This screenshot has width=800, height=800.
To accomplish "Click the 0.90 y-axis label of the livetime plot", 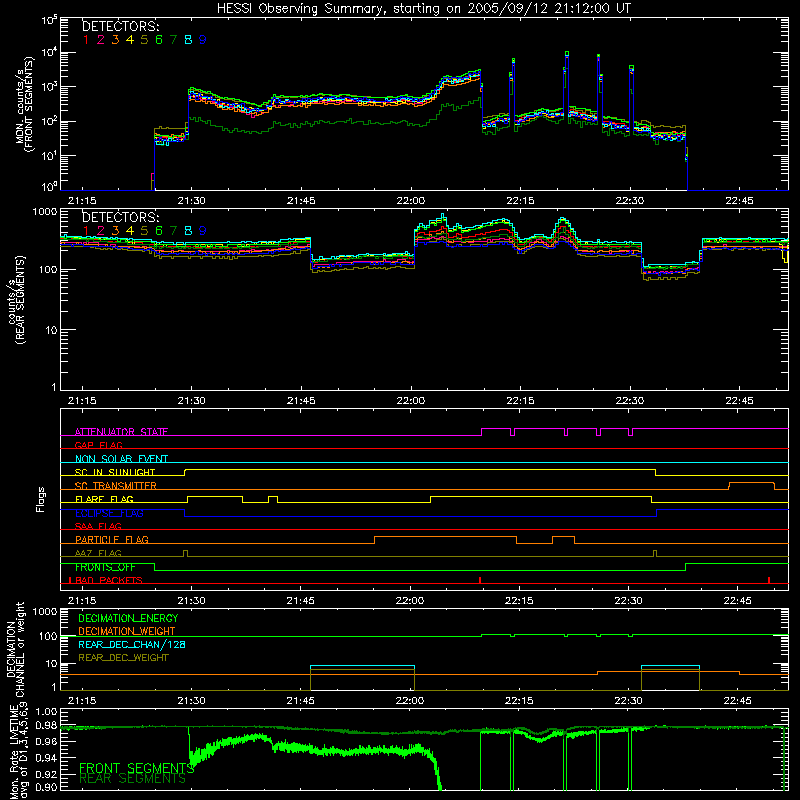I will pyautogui.click(x=47, y=787).
